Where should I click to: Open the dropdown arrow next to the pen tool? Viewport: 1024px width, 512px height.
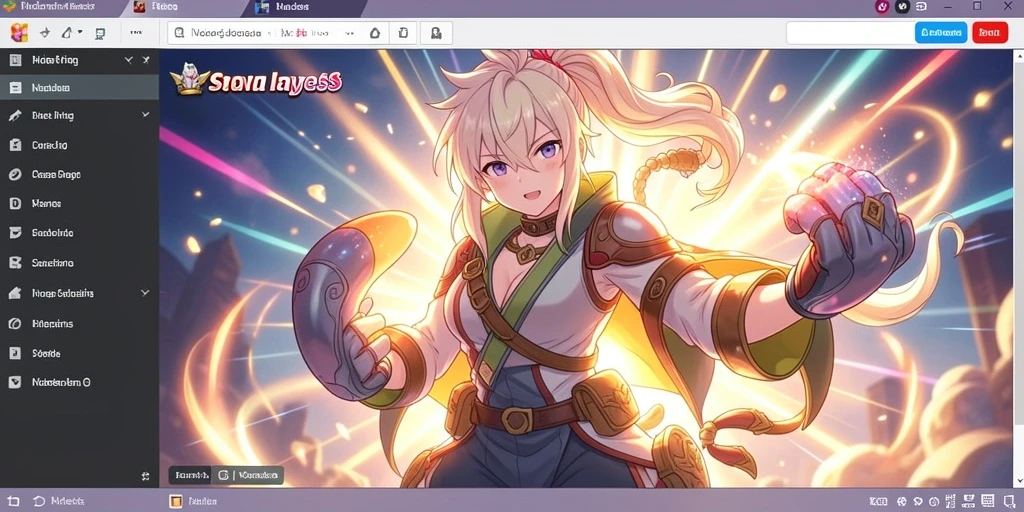pyautogui.click(x=80, y=31)
